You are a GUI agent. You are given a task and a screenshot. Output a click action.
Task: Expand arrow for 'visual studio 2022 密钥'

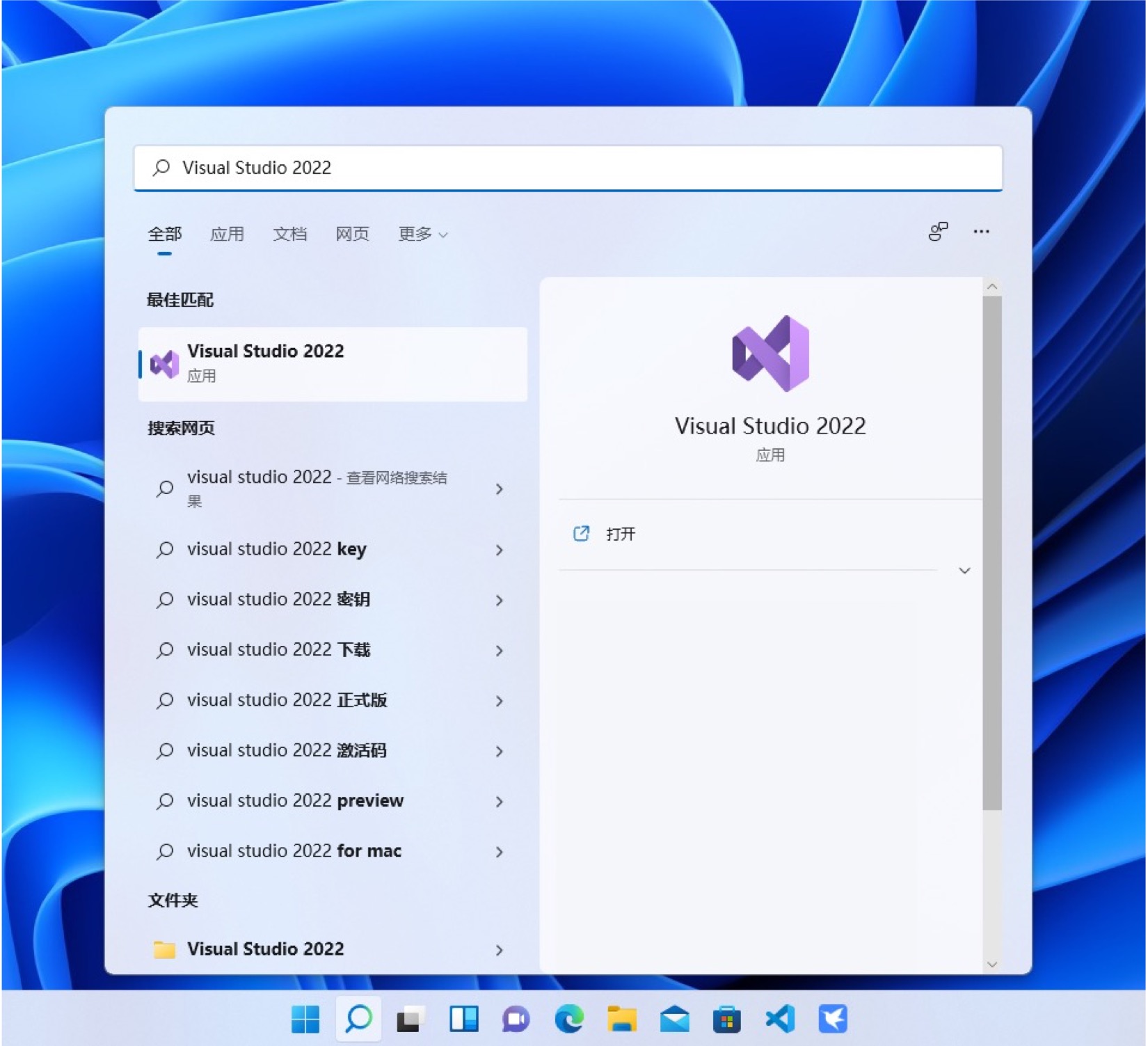pyautogui.click(x=500, y=600)
